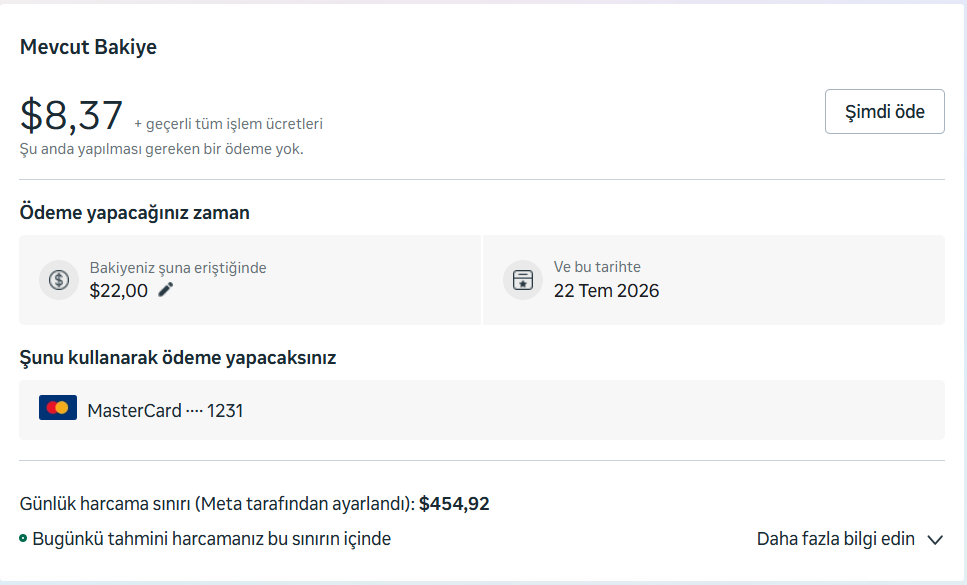Expand the chevron next to Daha fazla bilgi edin

[935, 540]
